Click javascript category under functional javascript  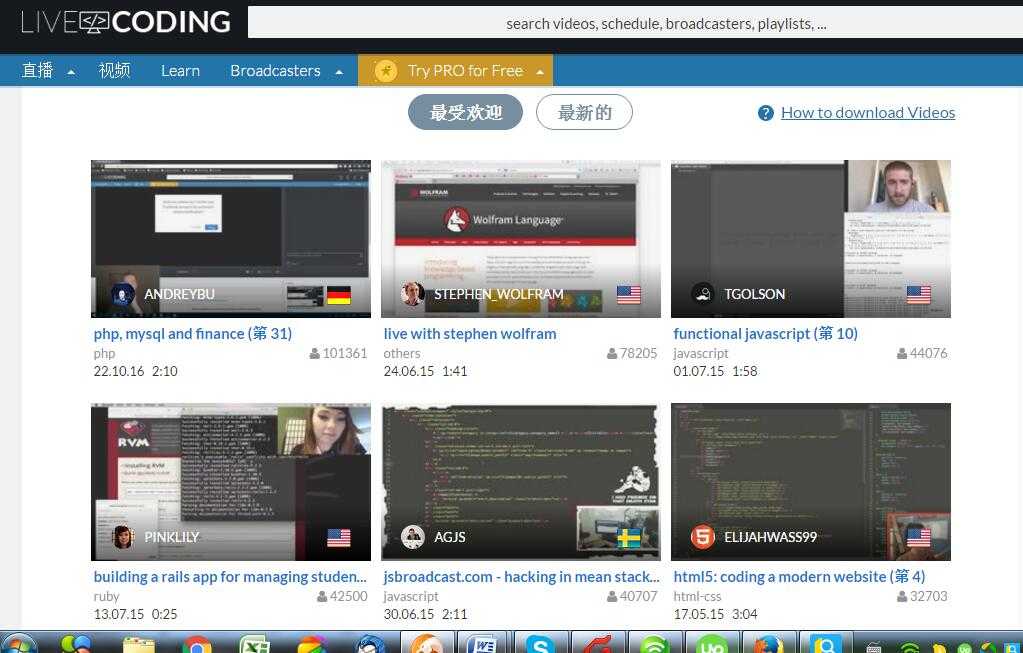[701, 354]
